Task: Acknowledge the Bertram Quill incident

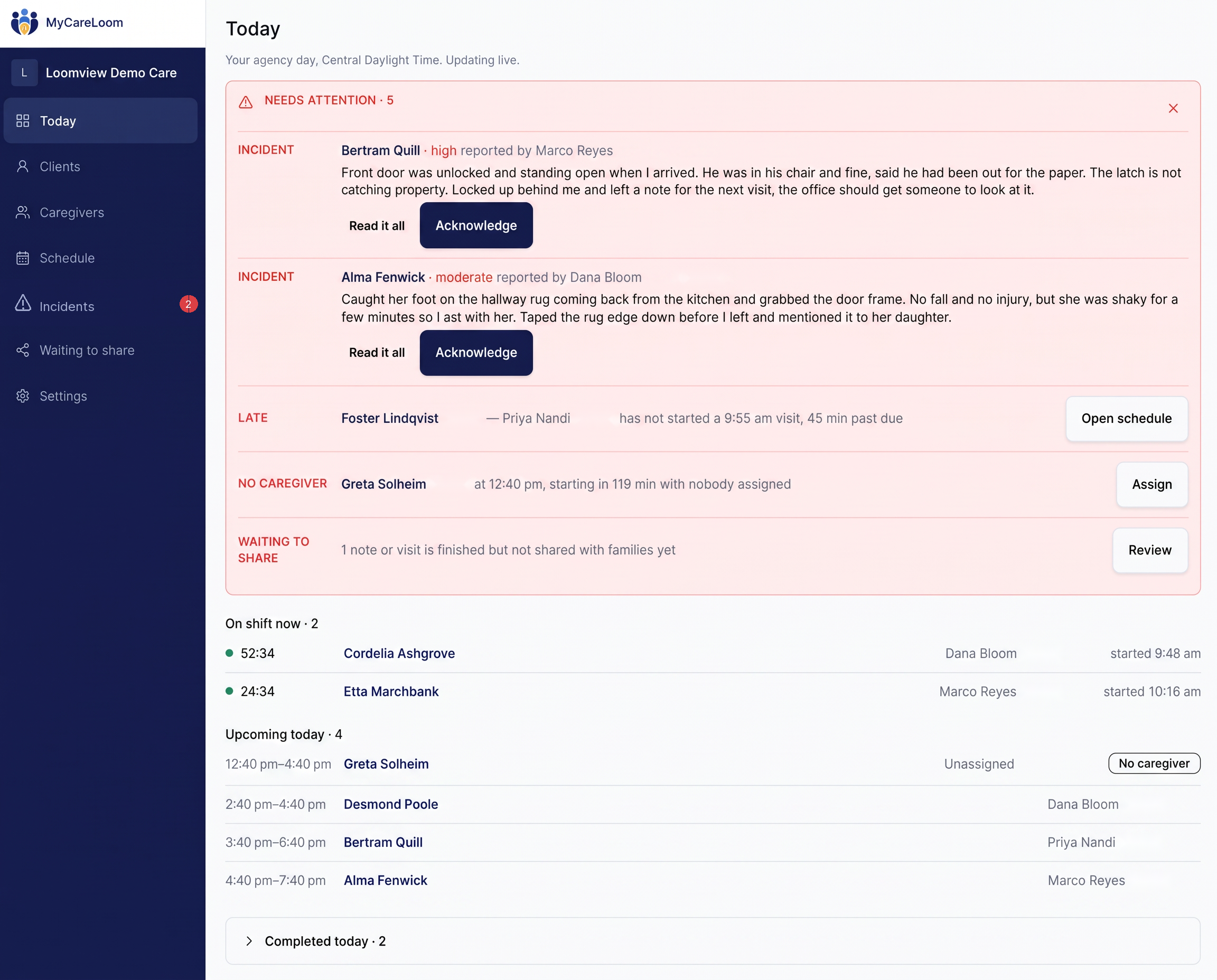Action: (x=476, y=225)
